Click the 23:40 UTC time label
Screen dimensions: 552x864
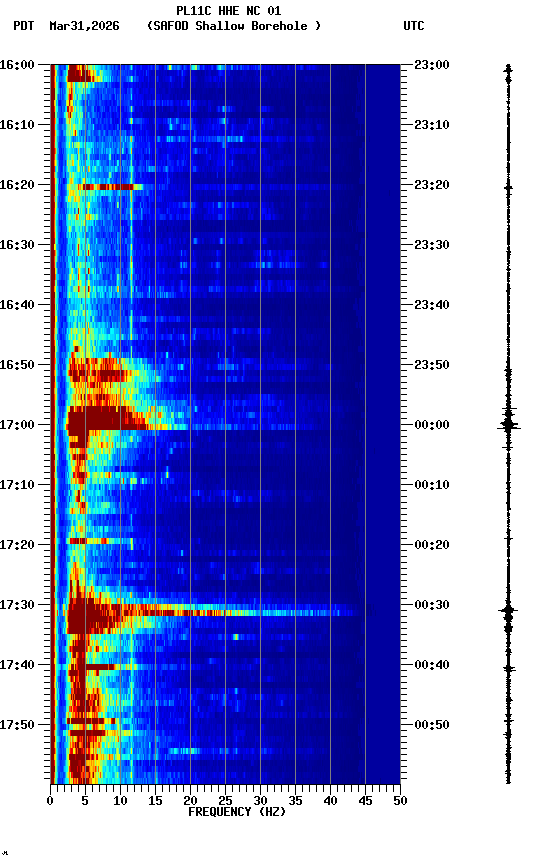coord(432,305)
